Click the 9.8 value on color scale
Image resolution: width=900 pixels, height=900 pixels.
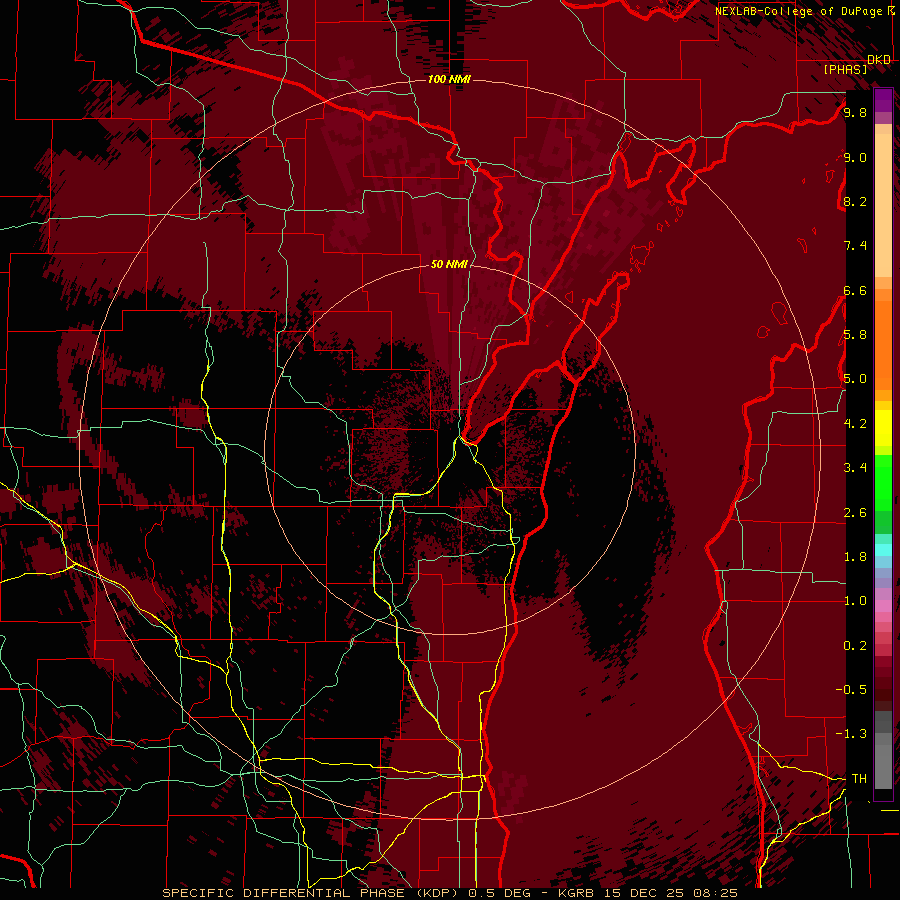pos(855,112)
